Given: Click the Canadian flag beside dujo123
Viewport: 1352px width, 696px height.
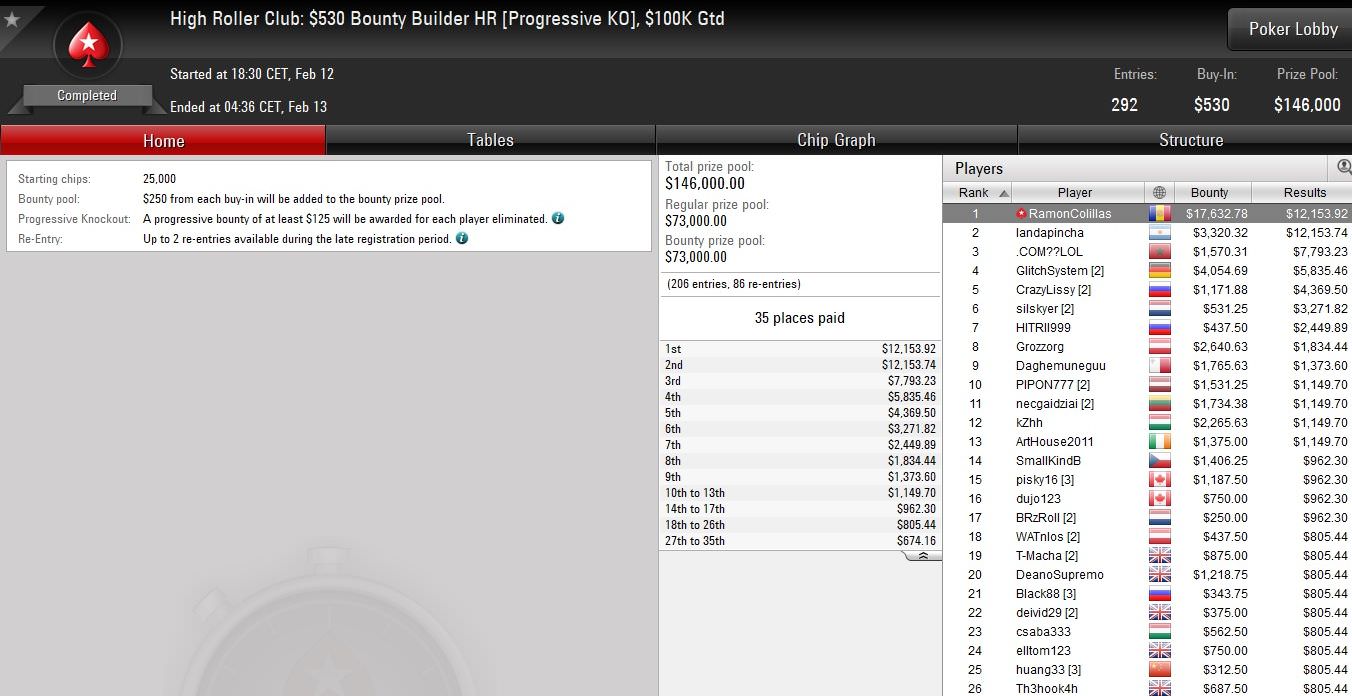Looking at the screenshot, I should pos(1159,498).
